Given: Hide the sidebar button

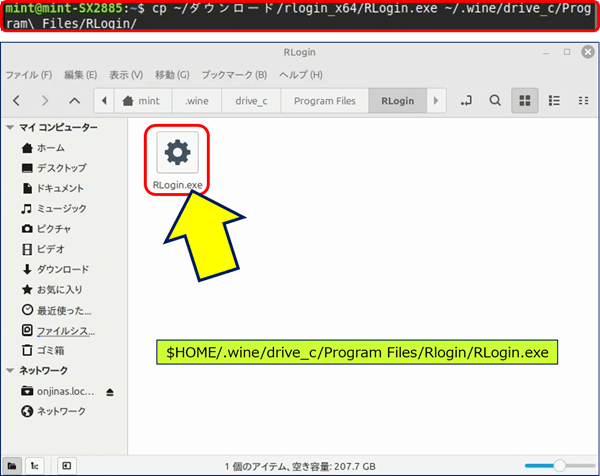Looking at the screenshot, I should click(67, 466).
